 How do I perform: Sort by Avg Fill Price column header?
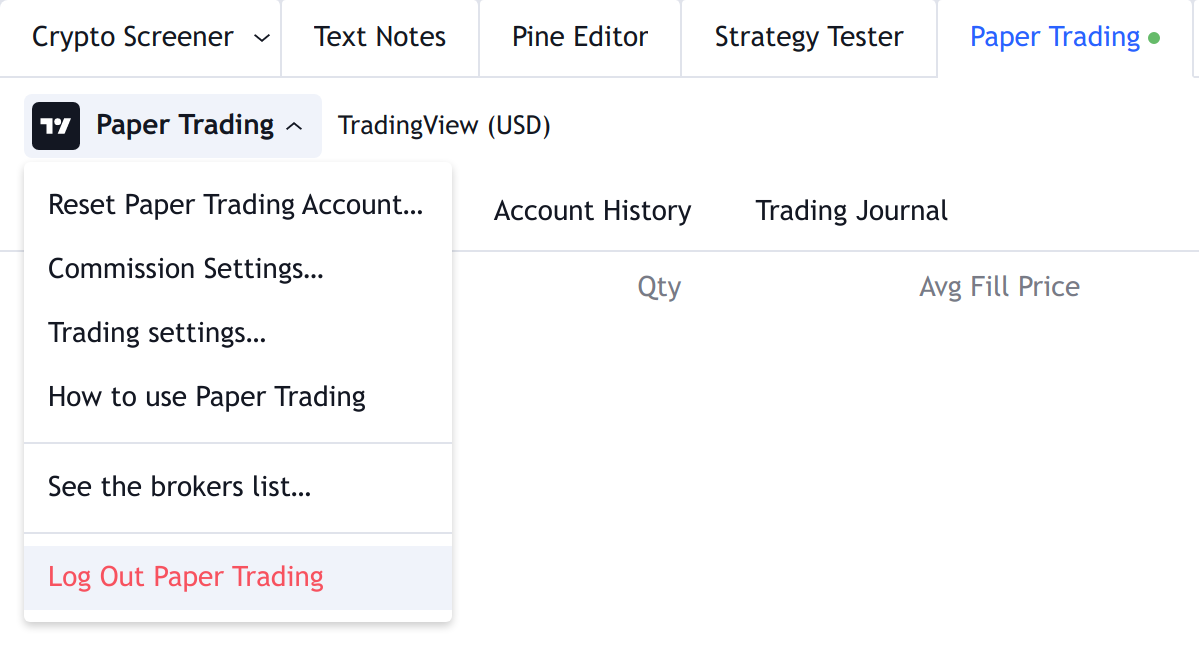(999, 287)
